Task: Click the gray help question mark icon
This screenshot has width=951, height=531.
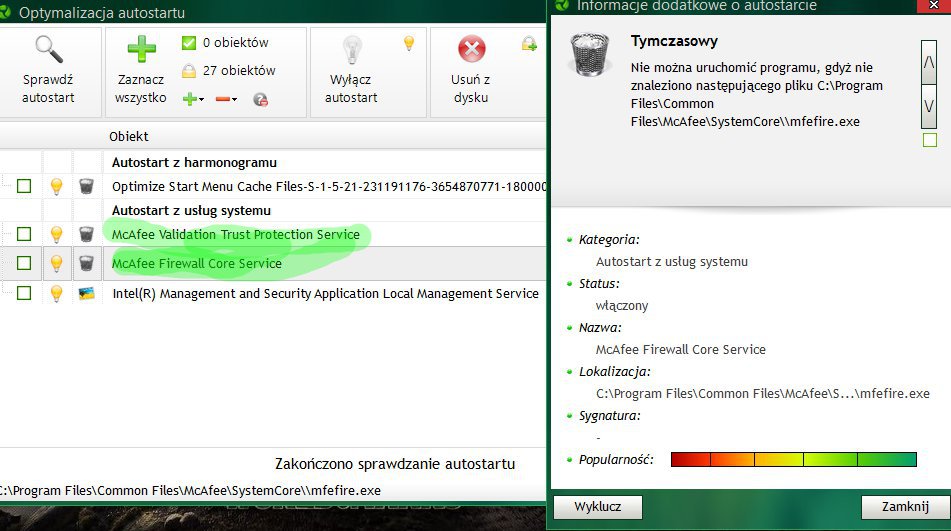Action: (261, 99)
